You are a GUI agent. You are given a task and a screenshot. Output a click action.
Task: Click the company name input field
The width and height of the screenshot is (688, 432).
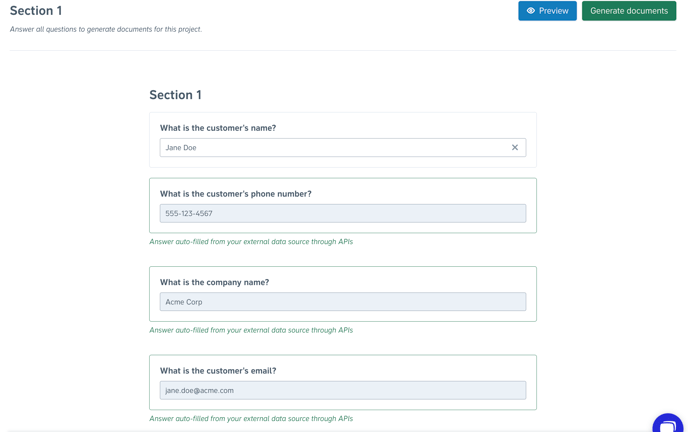pyautogui.click(x=343, y=302)
